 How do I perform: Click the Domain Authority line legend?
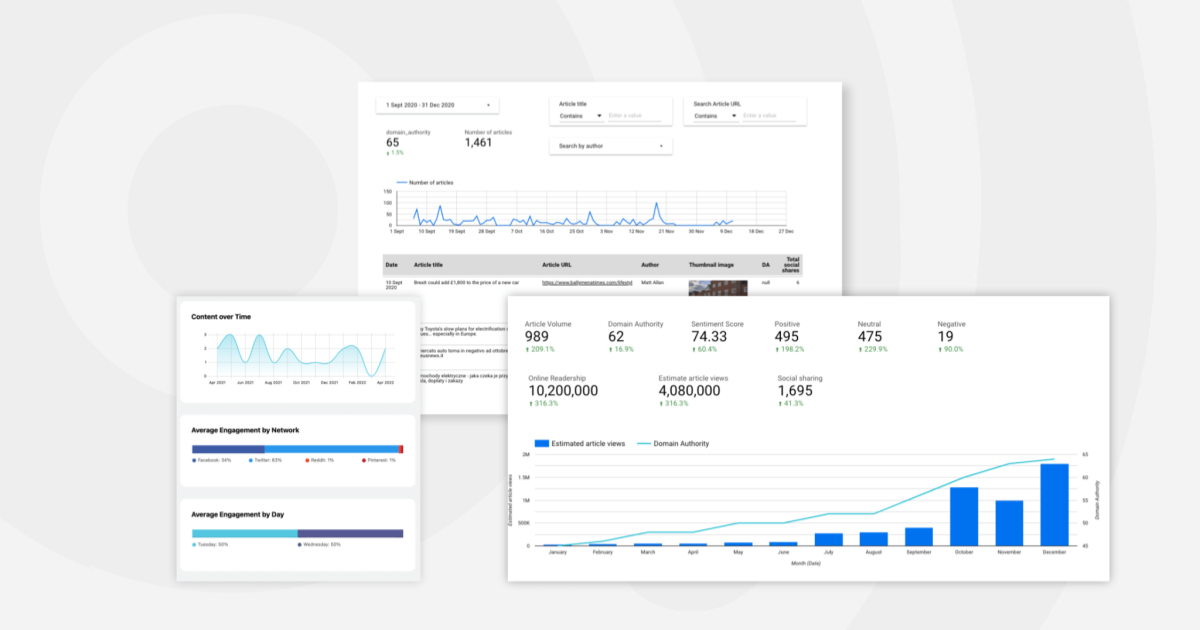pos(645,443)
